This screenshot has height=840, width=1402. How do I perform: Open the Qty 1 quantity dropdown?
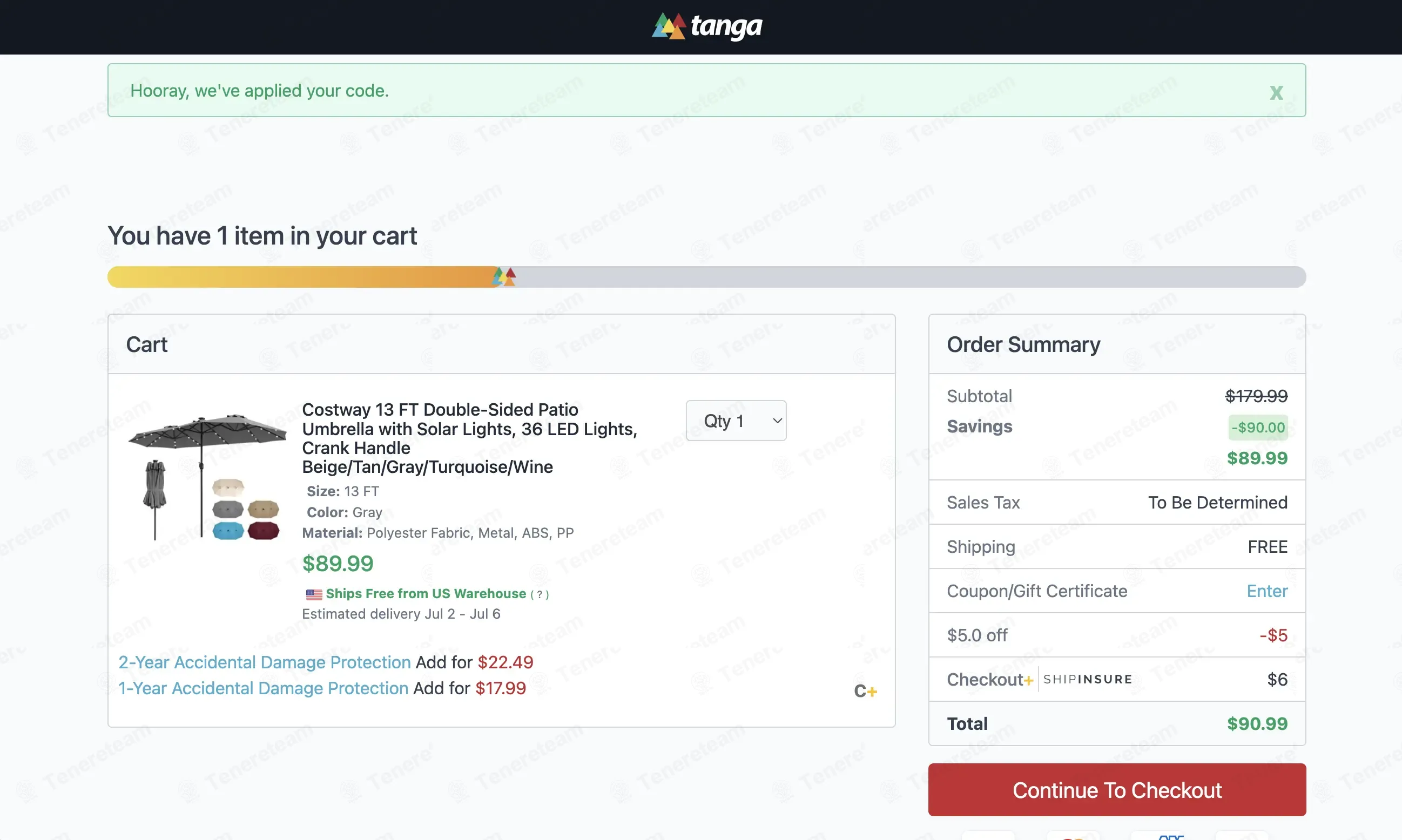[736, 421]
